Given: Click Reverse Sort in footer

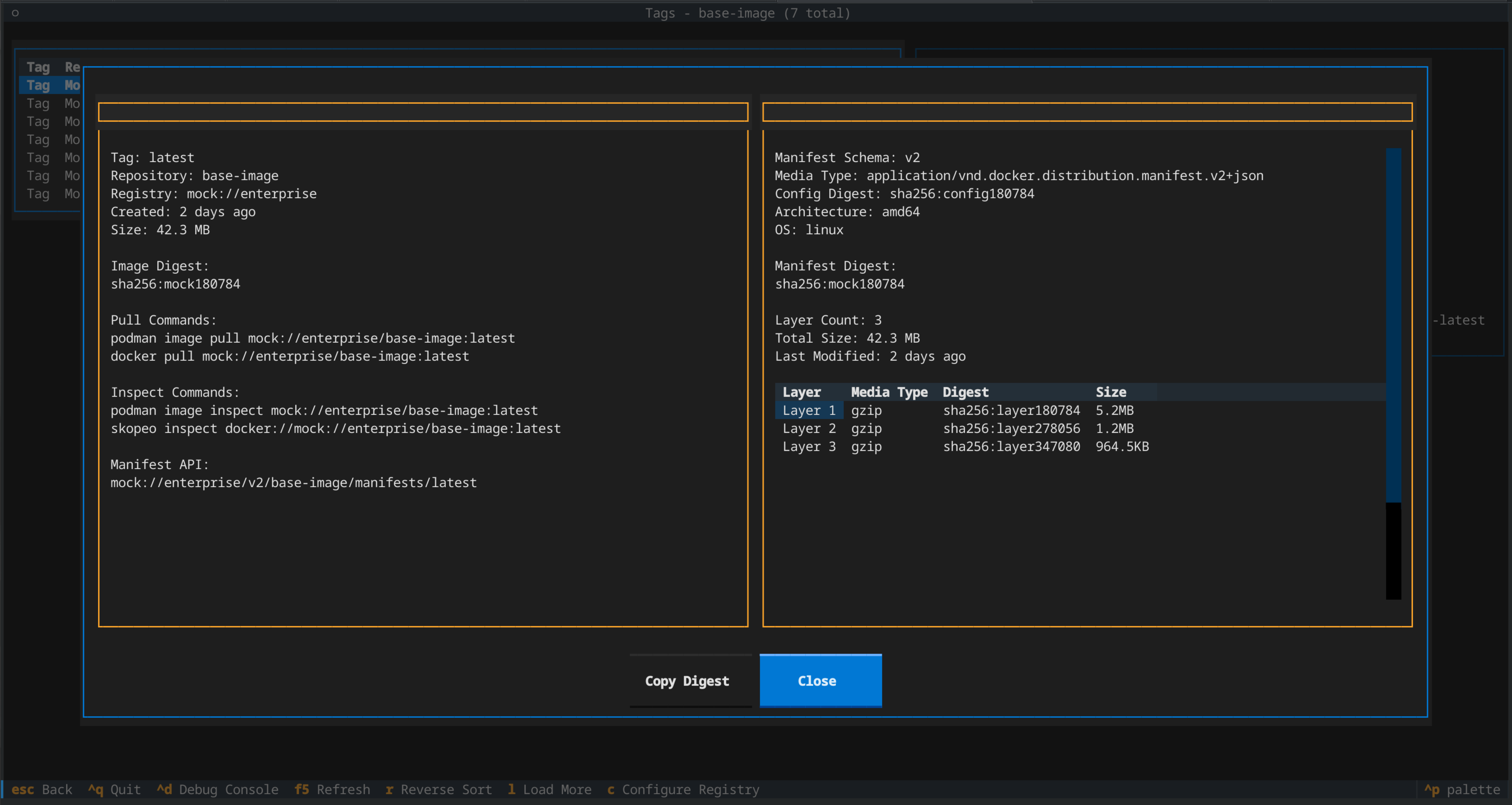Looking at the screenshot, I should (x=438, y=789).
